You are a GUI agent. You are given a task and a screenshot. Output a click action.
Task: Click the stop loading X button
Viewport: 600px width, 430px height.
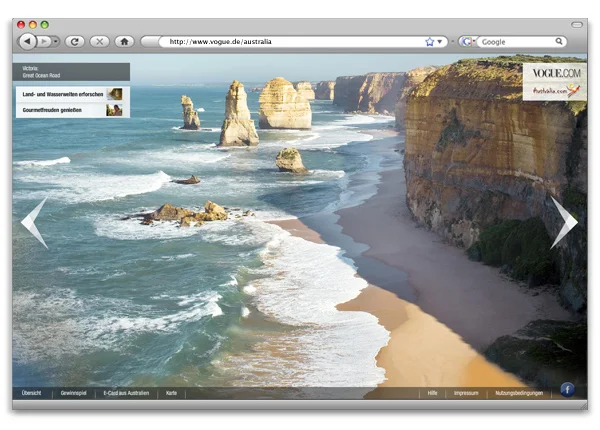pos(99,42)
